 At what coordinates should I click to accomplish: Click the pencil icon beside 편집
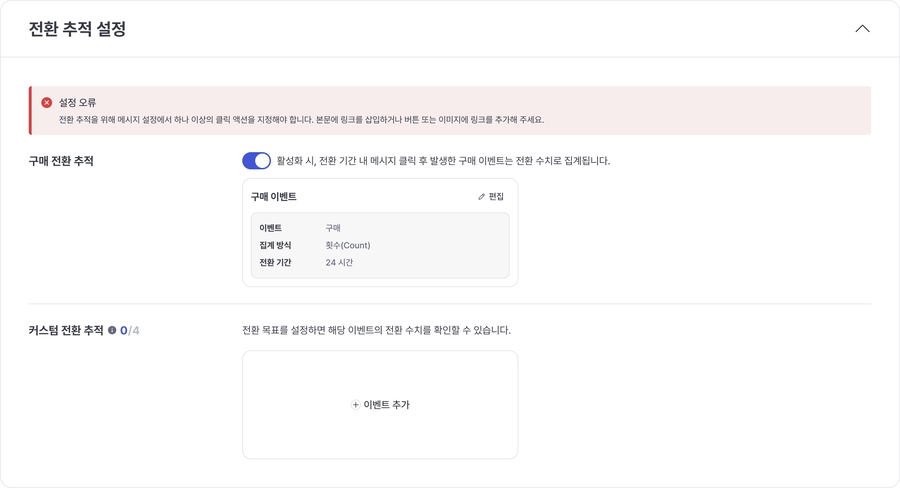tap(481, 197)
